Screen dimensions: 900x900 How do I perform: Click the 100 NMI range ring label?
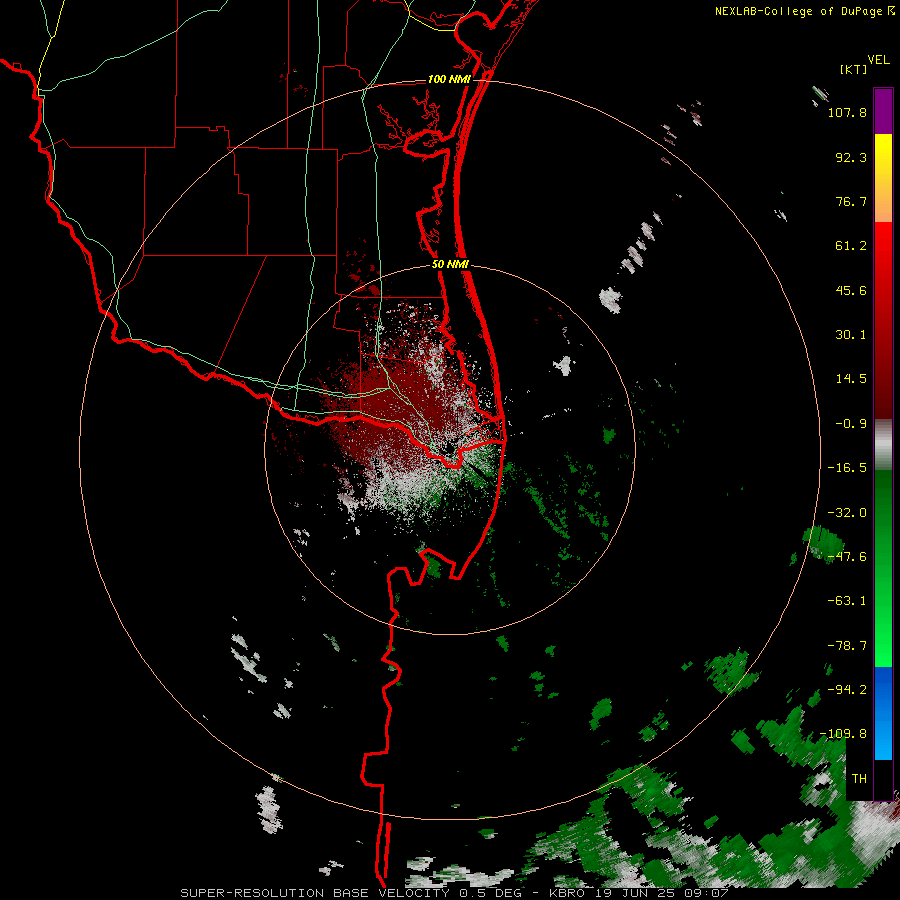pos(449,79)
